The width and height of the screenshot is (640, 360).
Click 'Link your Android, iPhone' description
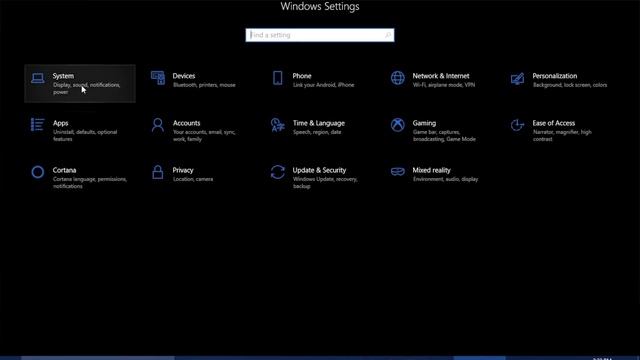(x=323, y=85)
